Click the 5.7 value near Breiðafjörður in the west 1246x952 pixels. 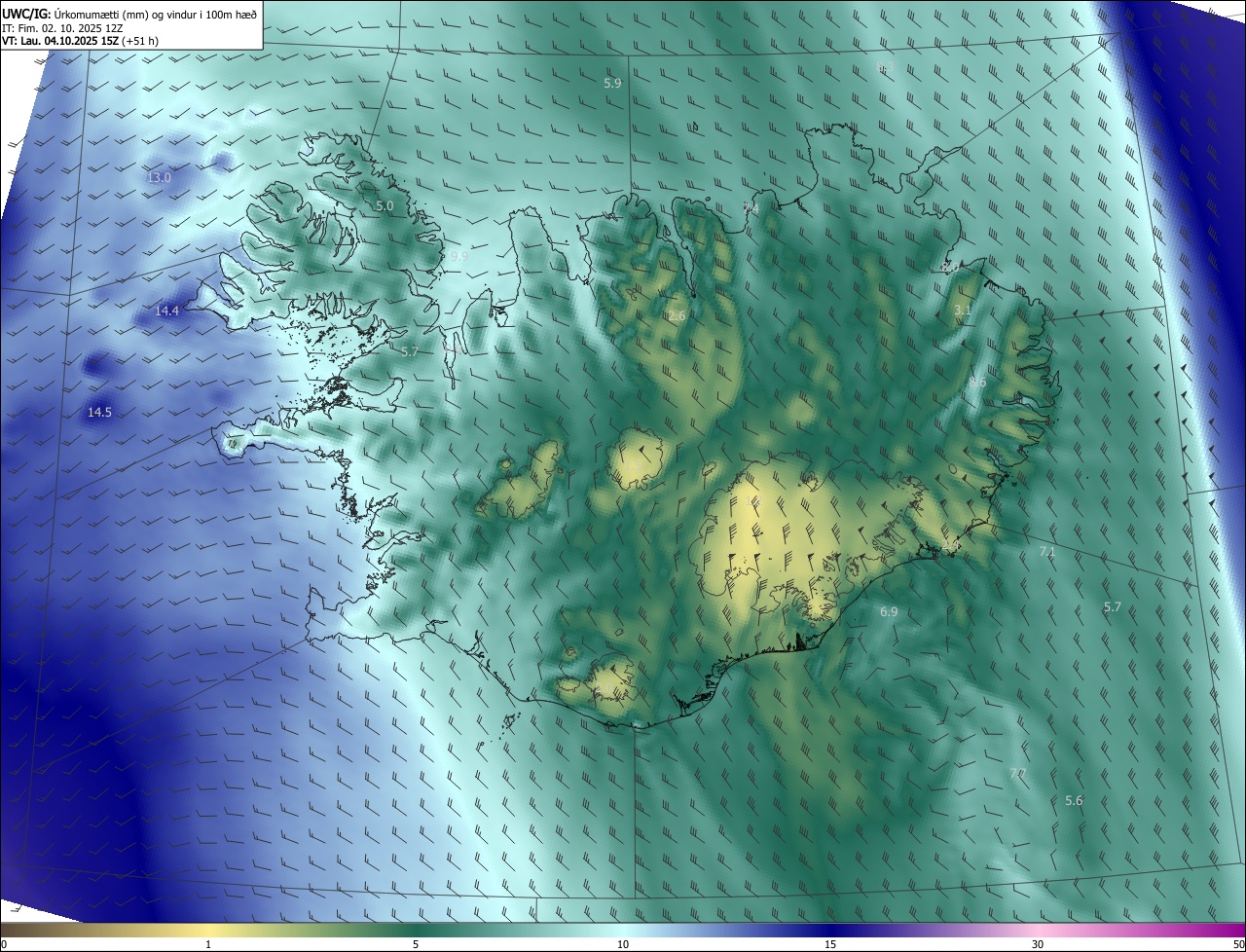point(409,352)
